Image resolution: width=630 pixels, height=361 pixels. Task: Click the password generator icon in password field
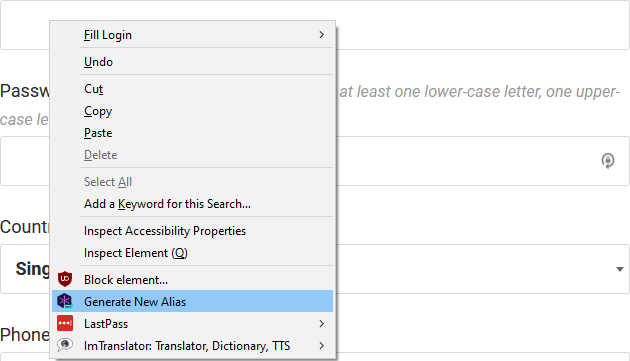click(x=608, y=161)
